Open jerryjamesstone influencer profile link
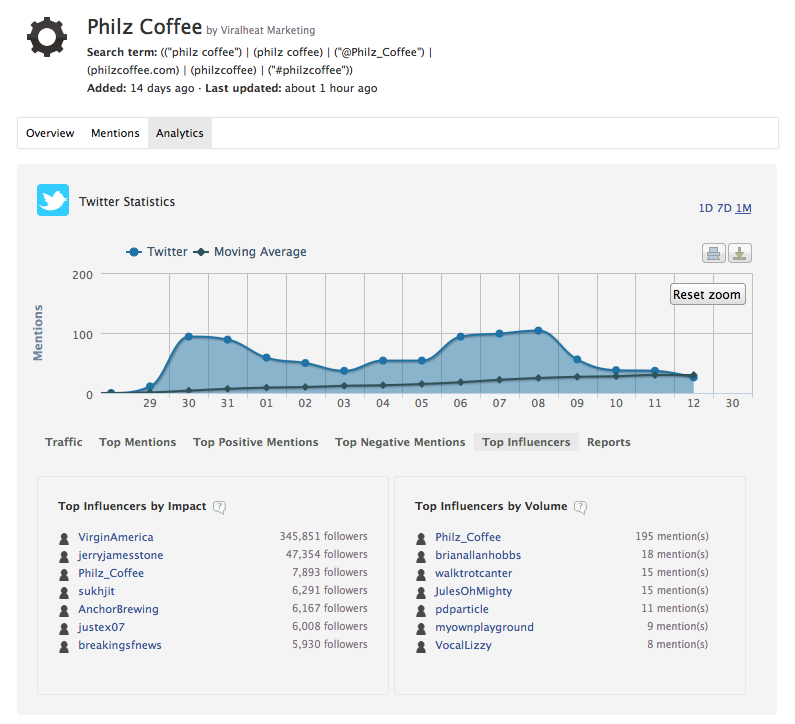Viewport: 795px width, 724px height. pos(120,555)
